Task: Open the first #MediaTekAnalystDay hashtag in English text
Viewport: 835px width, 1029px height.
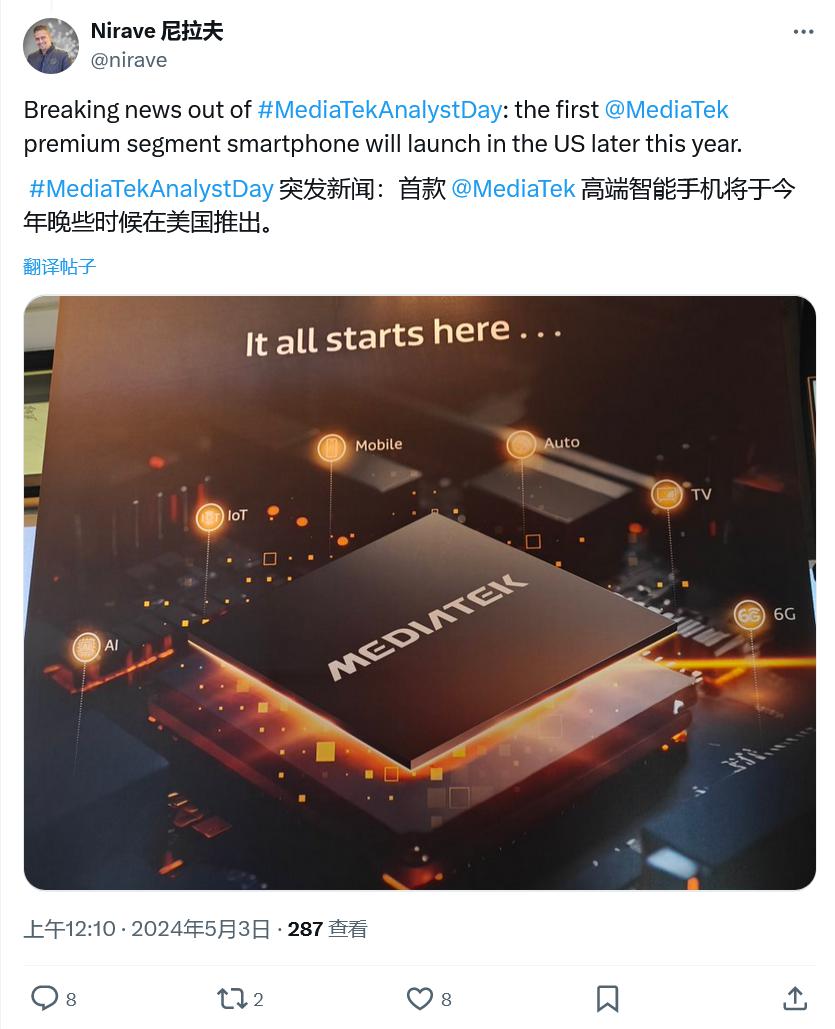Action: click(379, 110)
